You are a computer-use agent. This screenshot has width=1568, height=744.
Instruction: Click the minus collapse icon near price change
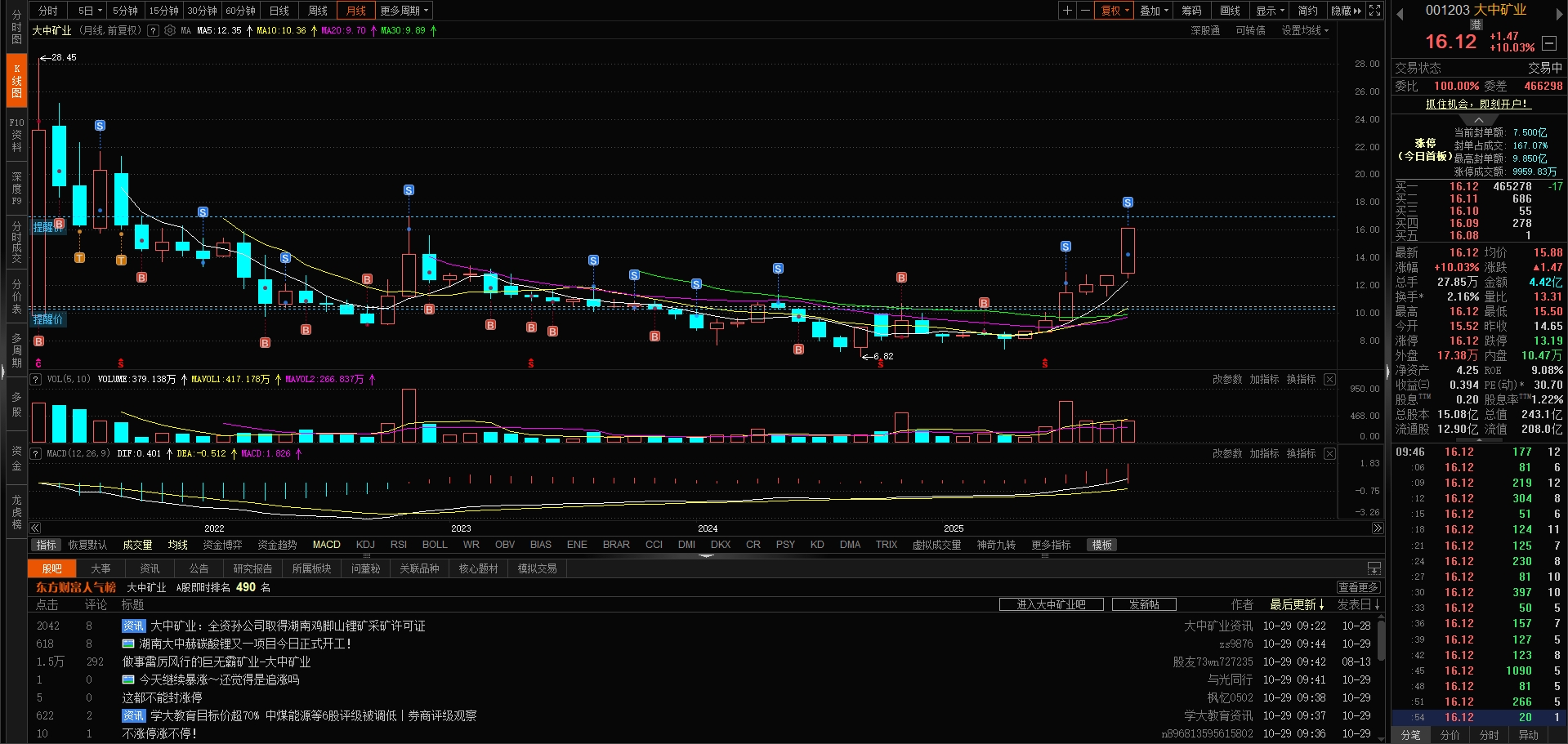pos(1549,43)
